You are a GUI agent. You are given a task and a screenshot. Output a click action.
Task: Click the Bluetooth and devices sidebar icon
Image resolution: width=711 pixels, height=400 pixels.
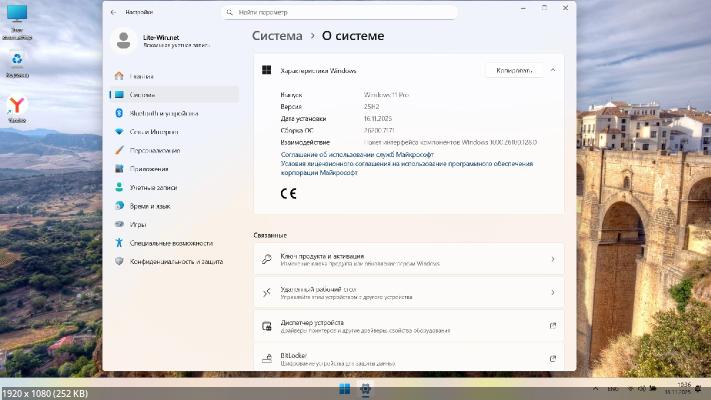tap(120, 113)
